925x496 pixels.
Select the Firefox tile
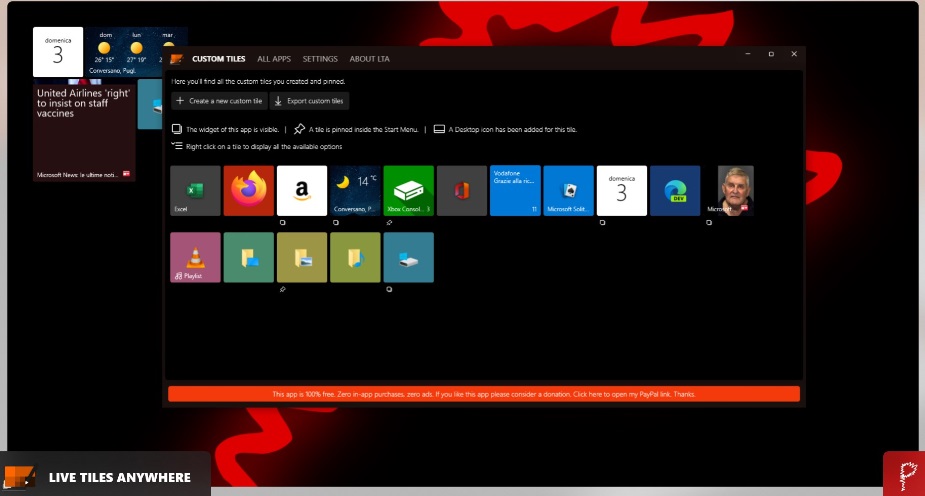248,190
